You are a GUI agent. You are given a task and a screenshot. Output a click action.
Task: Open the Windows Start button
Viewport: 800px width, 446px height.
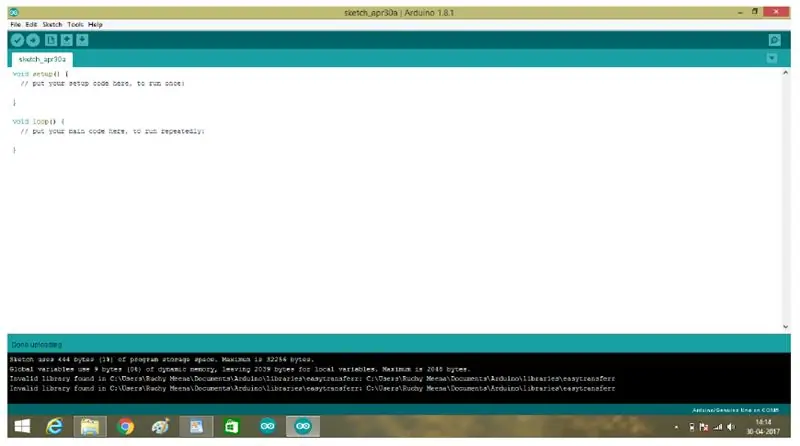tap(22, 426)
